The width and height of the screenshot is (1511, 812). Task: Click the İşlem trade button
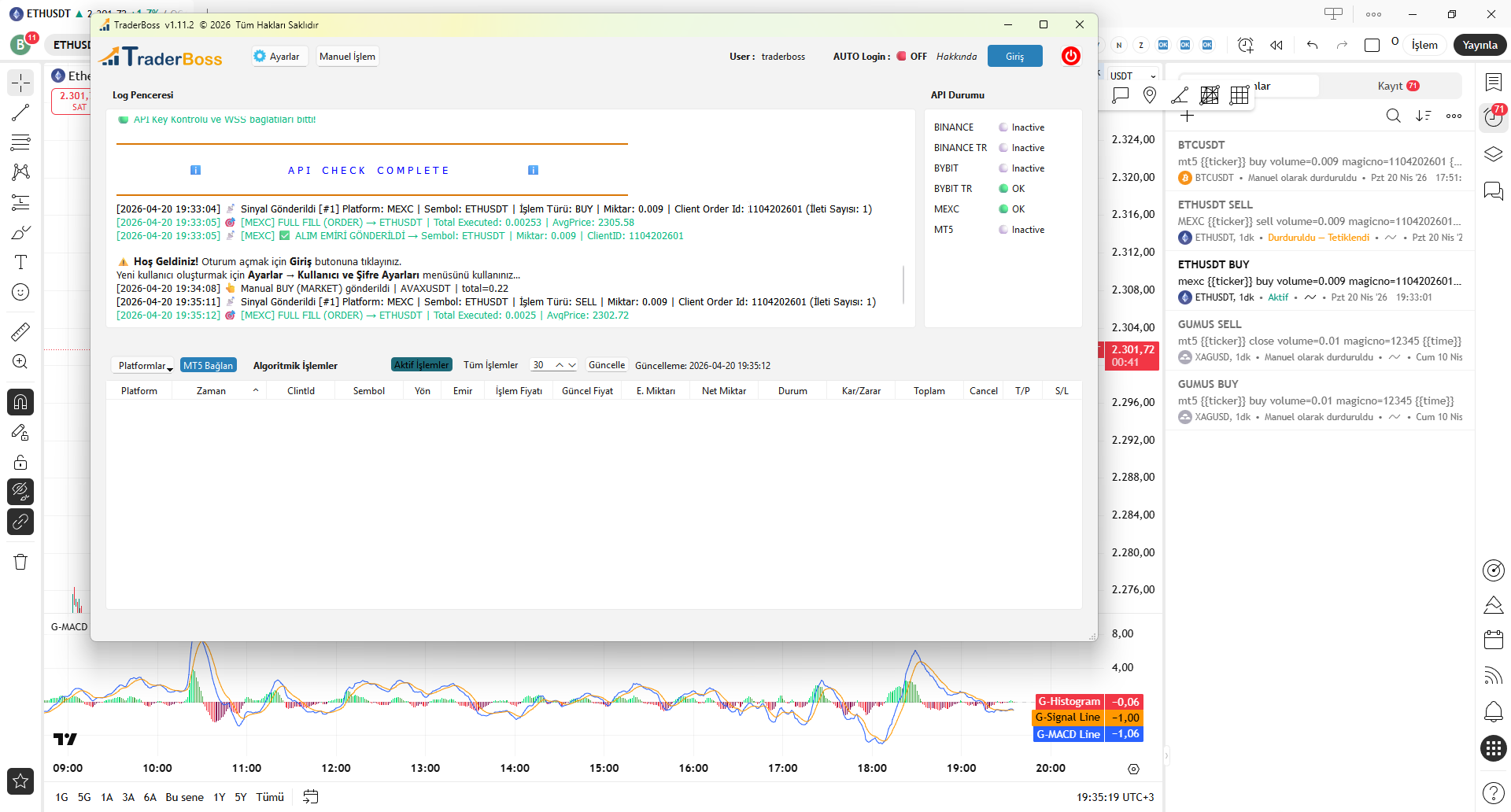point(1424,45)
